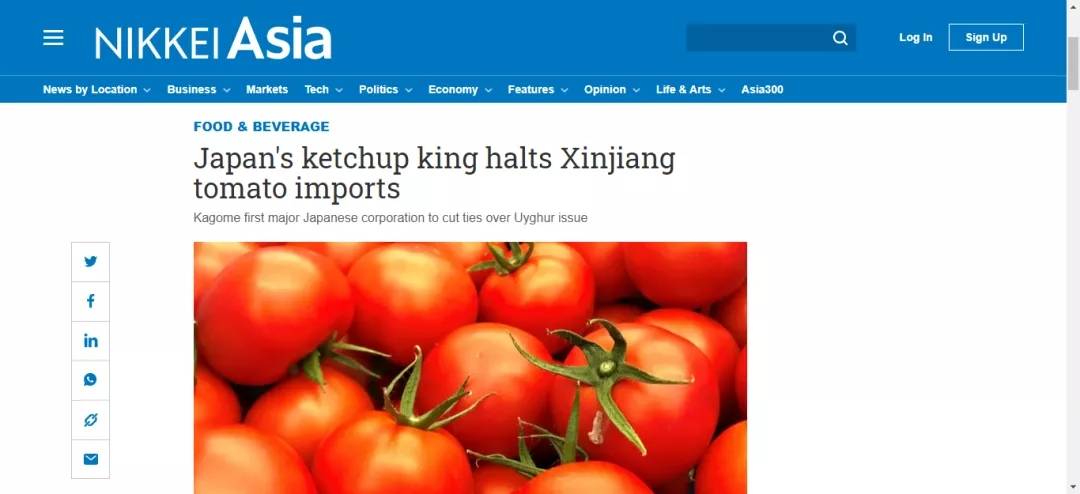
Task: Go to Nikkei Asia homepage logo
Action: (213, 39)
